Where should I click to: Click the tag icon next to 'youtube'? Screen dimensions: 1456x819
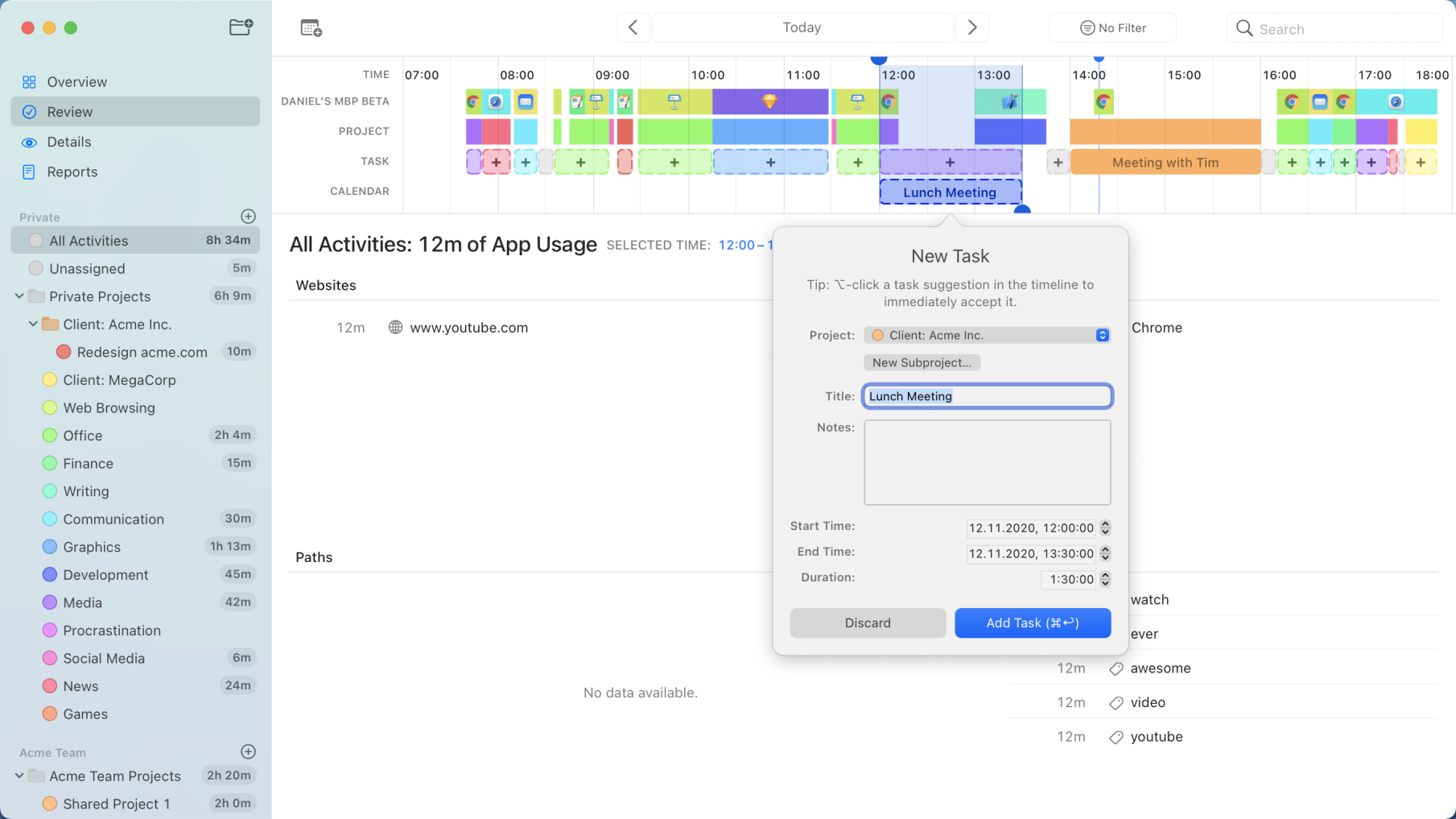click(x=1116, y=737)
